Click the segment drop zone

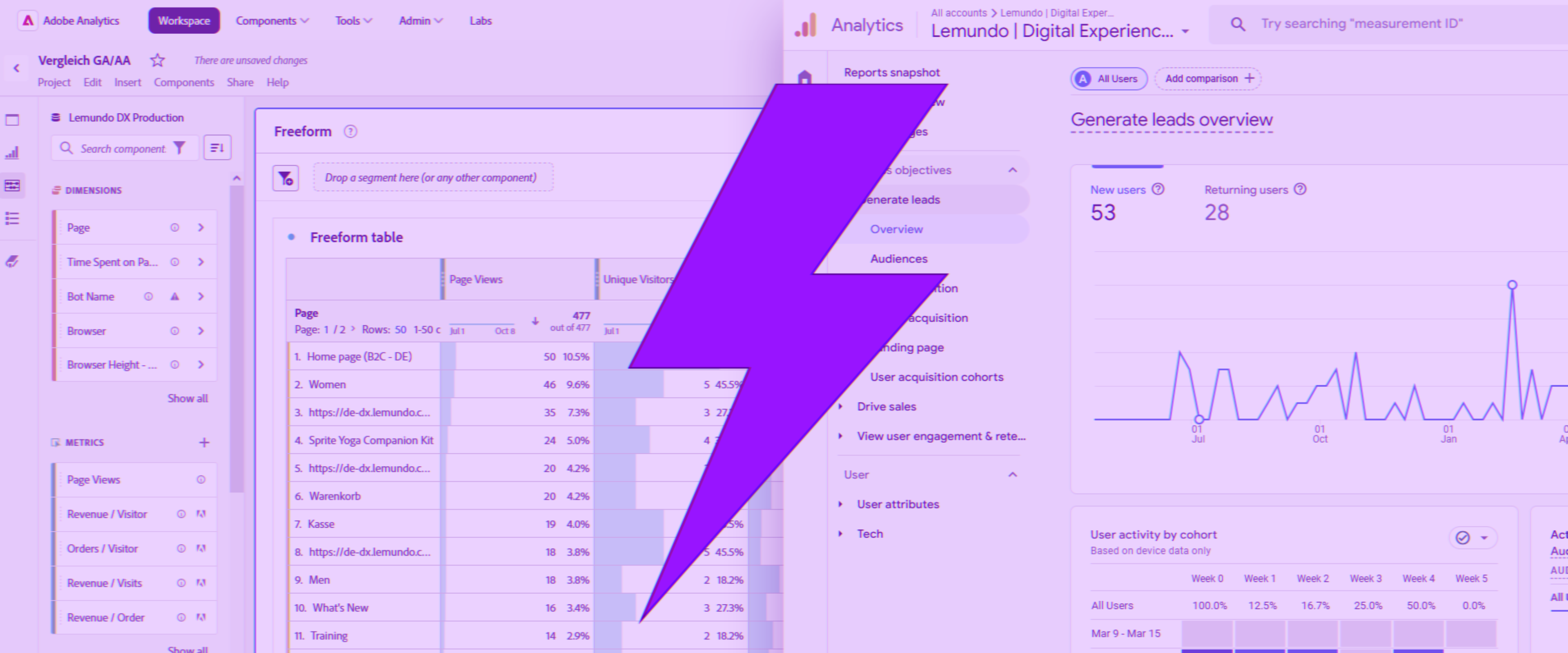pos(433,178)
